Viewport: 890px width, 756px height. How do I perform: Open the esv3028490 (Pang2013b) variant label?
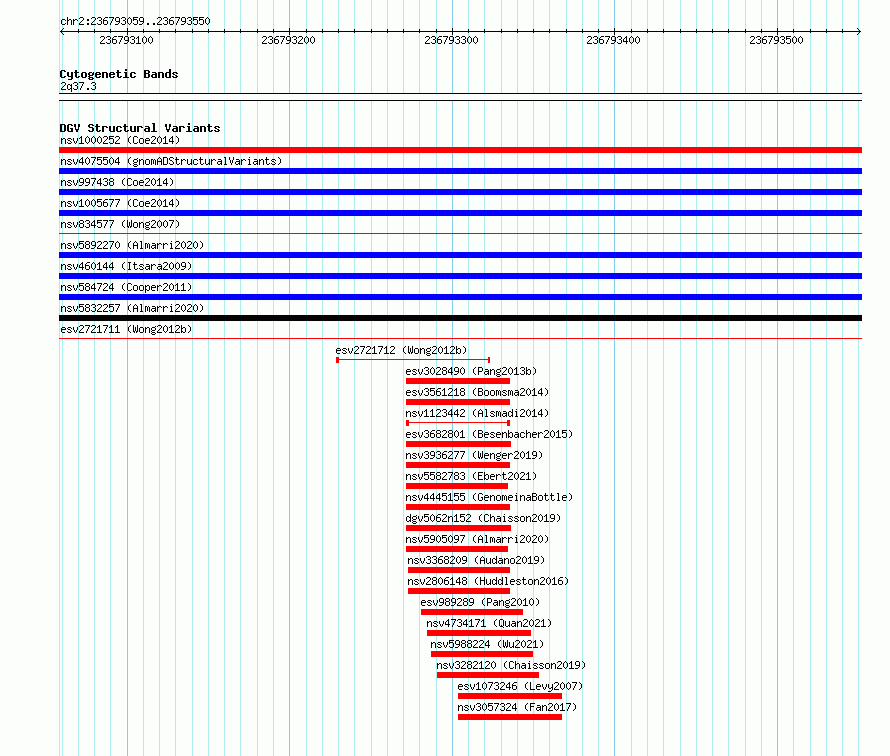471,371
